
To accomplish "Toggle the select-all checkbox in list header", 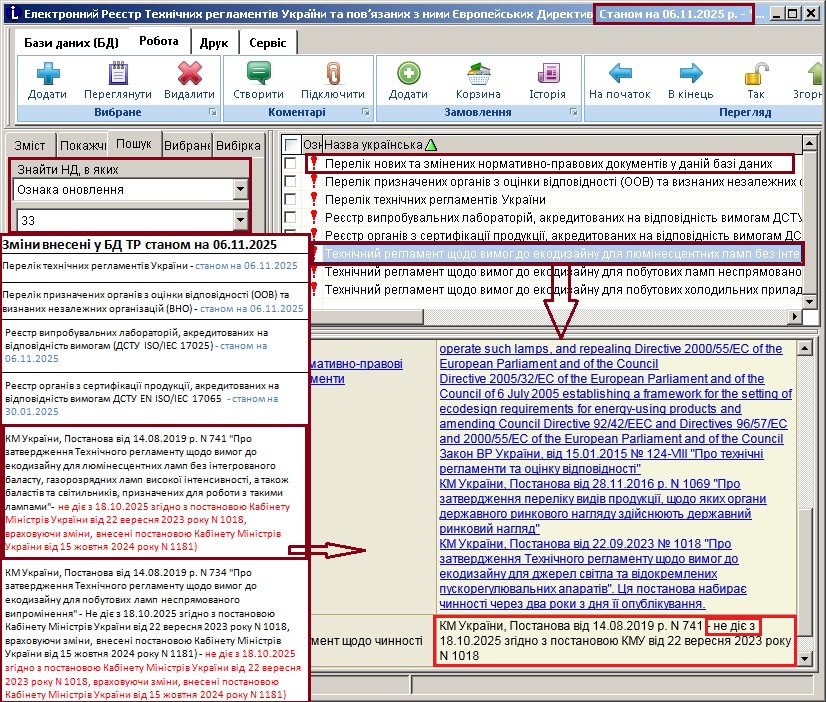I will coord(290,145).
